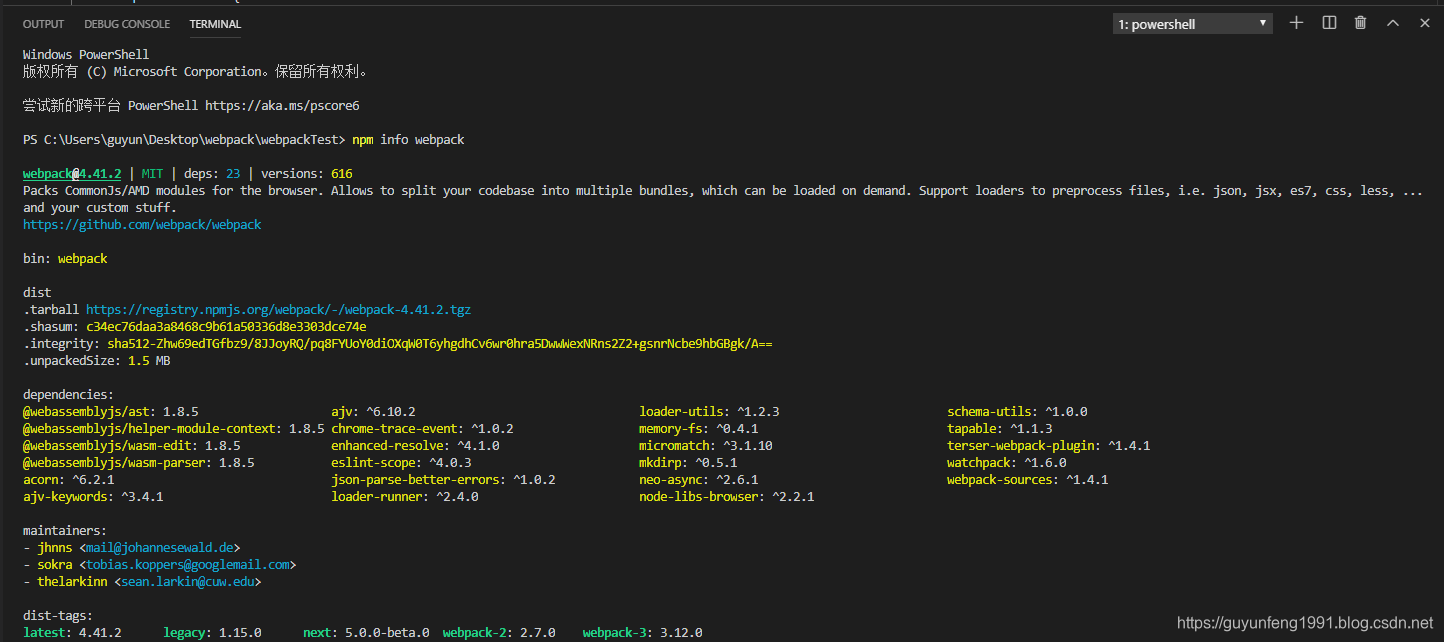This screenshot has width=1444, height=642.
Task: Click the loader-runner dependency
Action: tap(405, 497)
